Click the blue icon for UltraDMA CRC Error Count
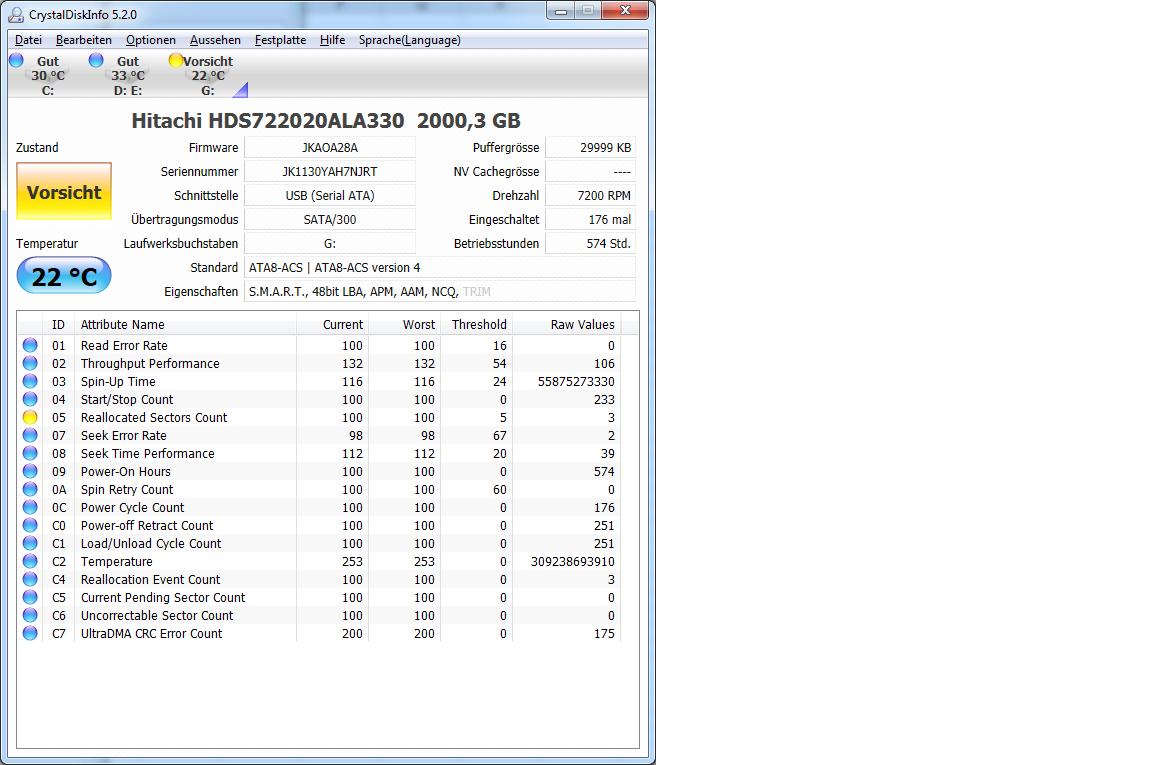The image size is (1152, 765). point(30,633)
